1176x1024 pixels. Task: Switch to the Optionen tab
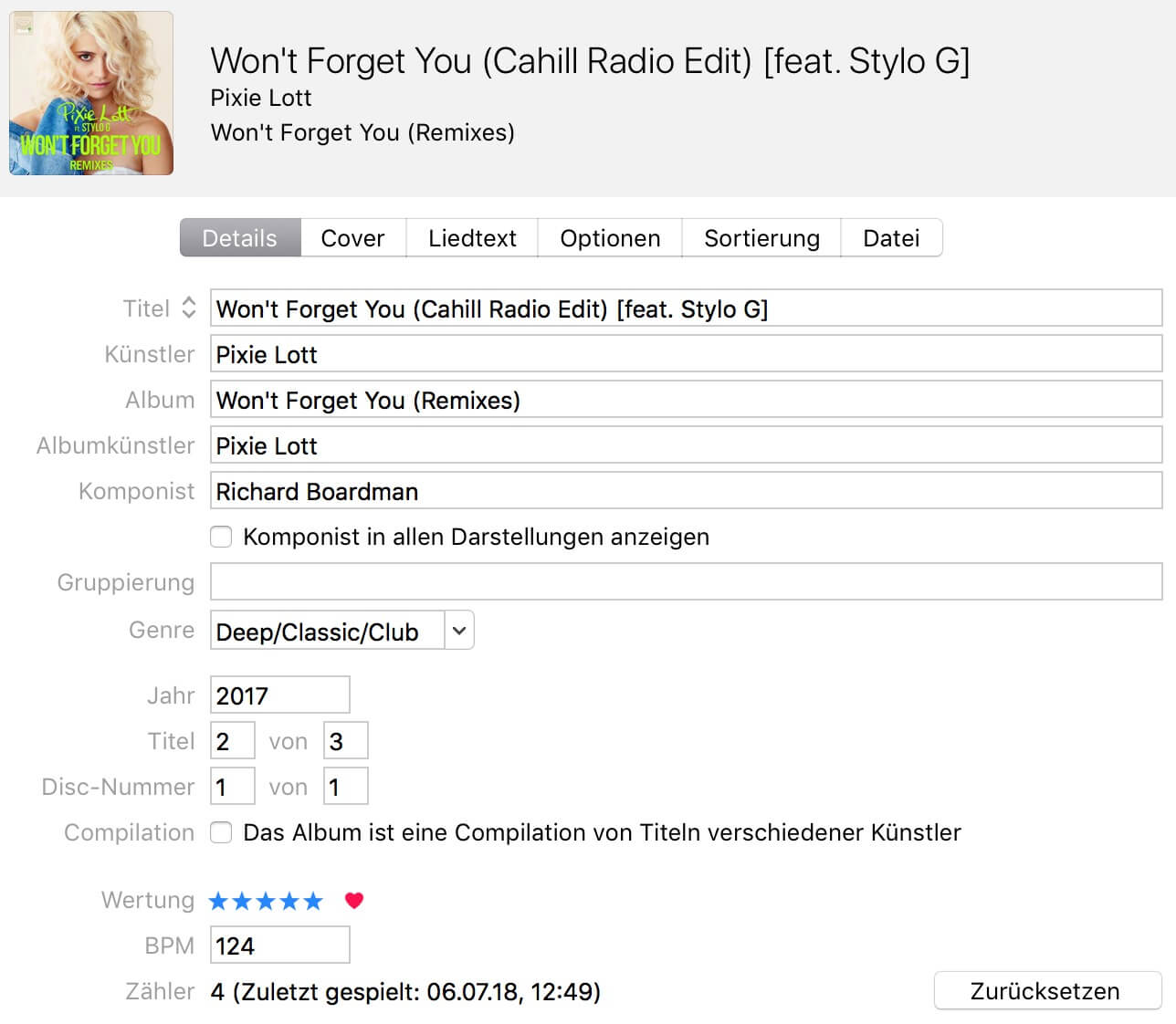pyautogui.click(x=610, y=238)
